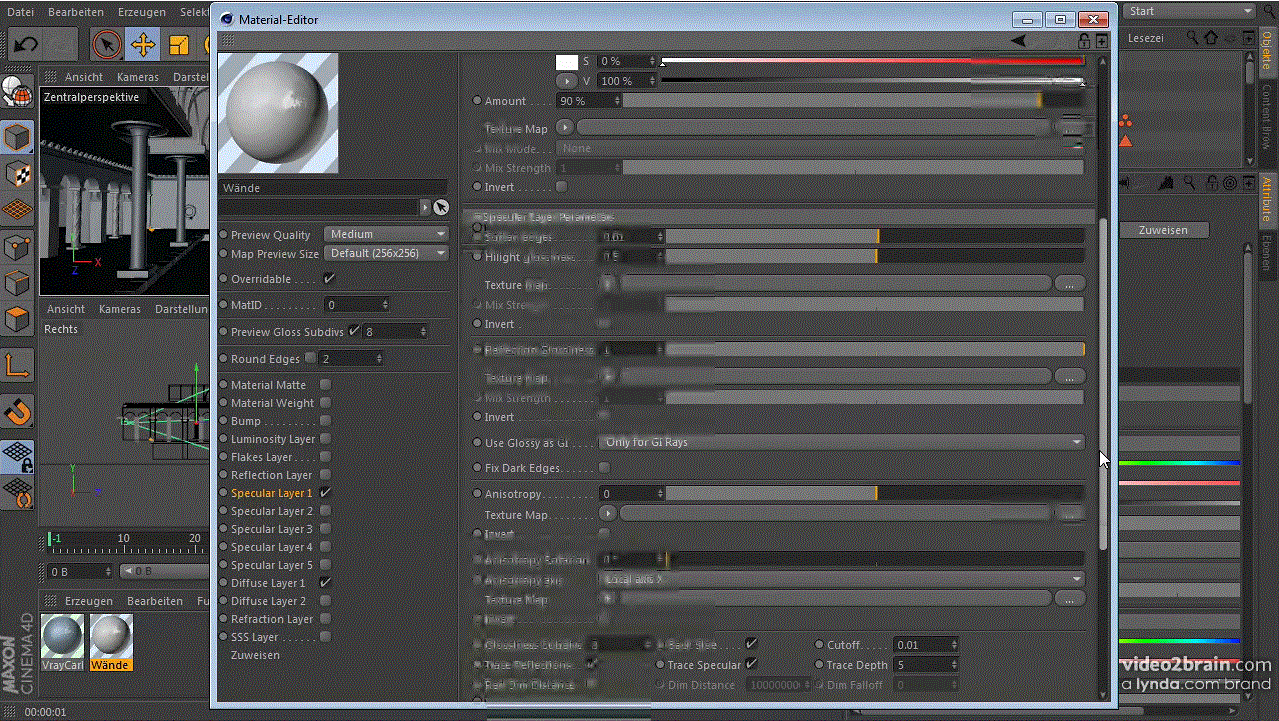Open the Preview Quality dropdown
The image size is (1279, 721).
(x=387, y=234)
